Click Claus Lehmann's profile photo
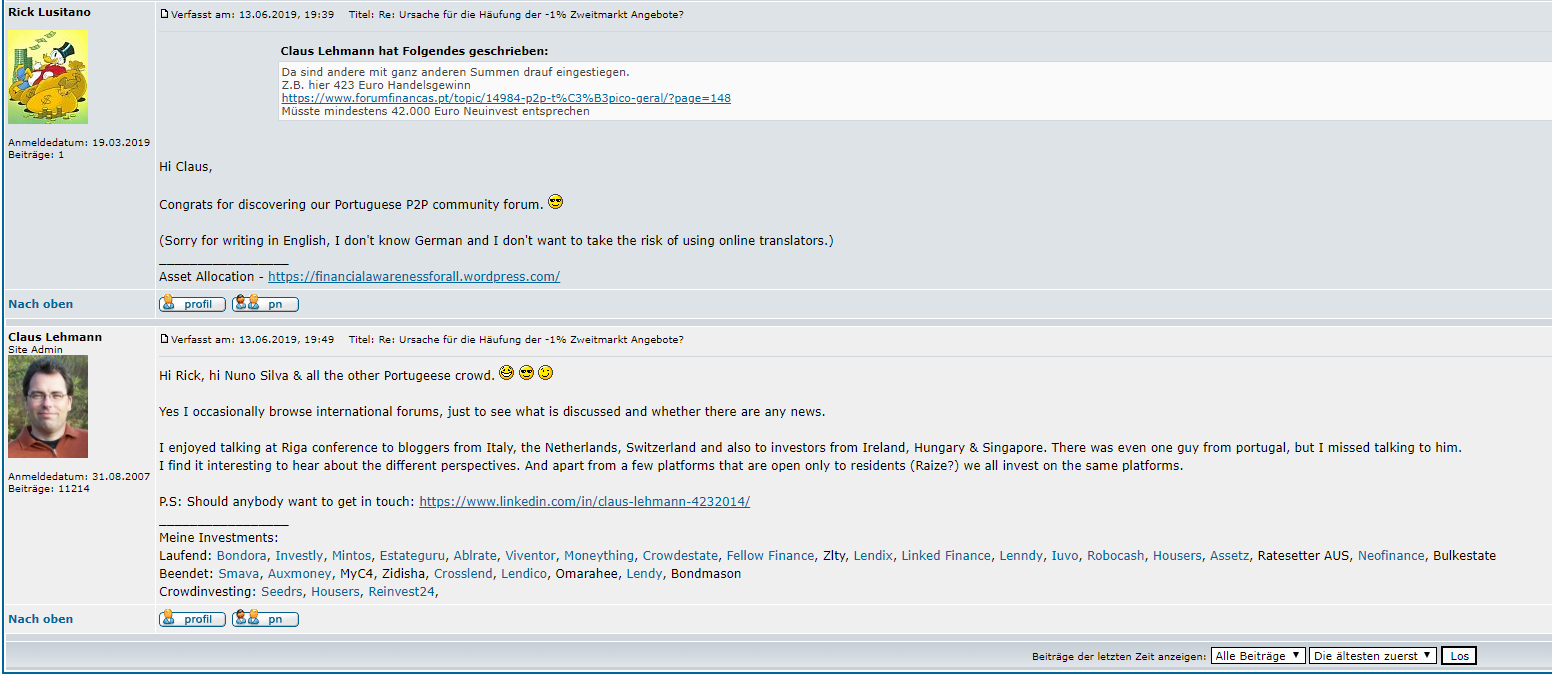 [x=48, y=406]
